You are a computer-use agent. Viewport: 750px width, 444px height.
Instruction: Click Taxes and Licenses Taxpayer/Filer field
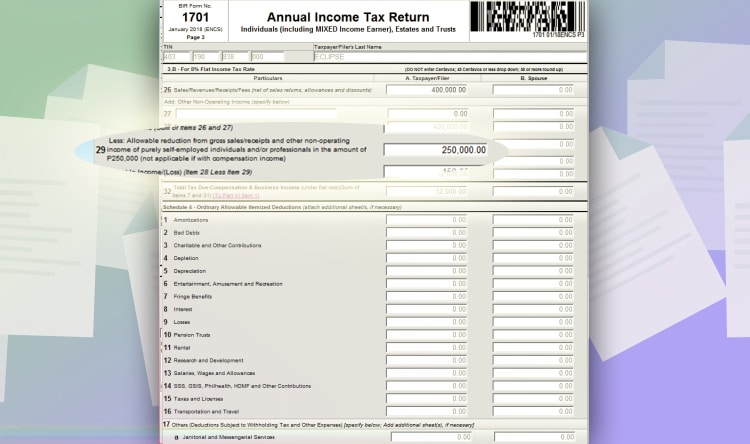click(x=428, y=399)
